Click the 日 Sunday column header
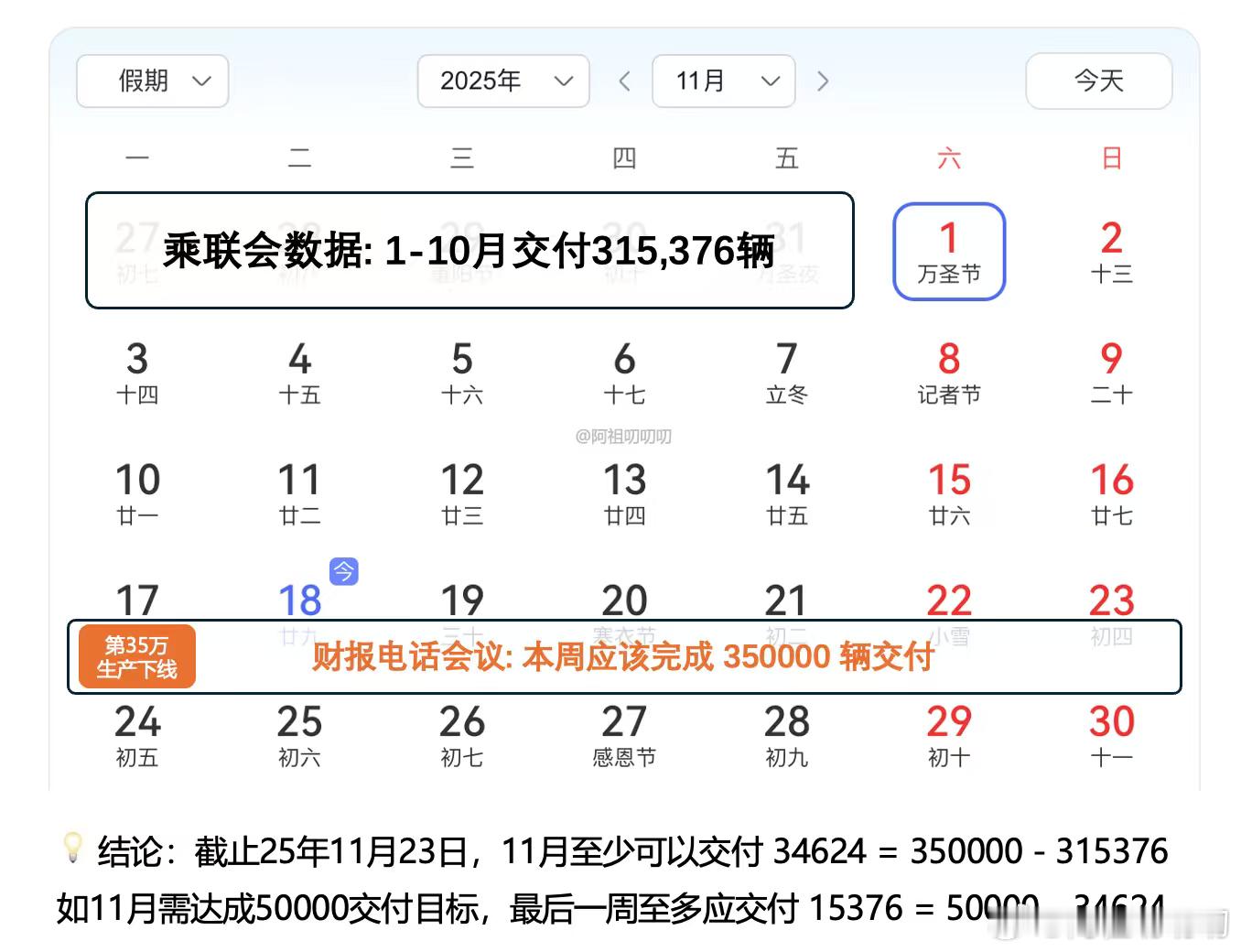 pyautogui.click(x=1110, y=157)
